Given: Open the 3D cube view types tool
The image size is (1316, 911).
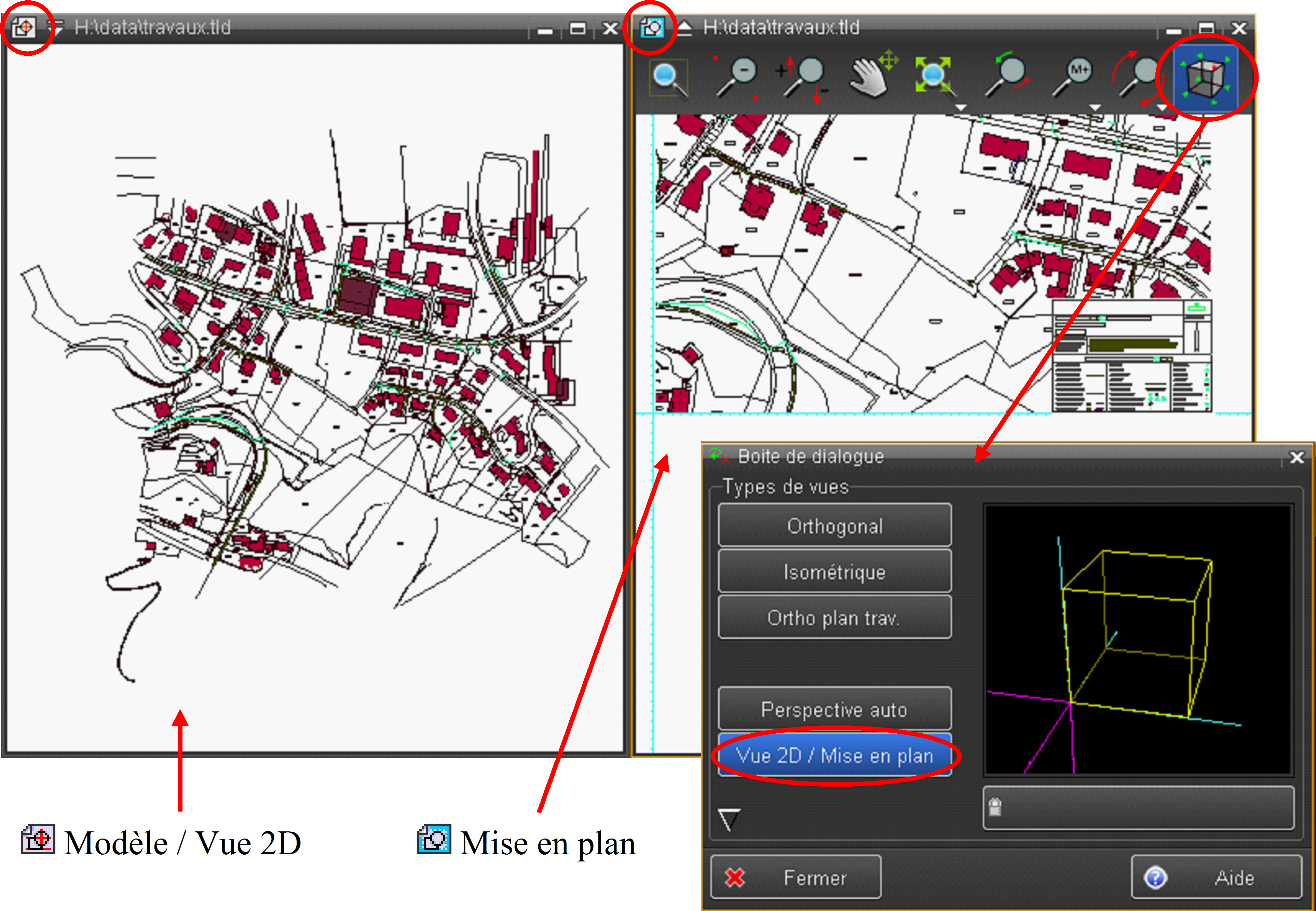Looking at the screenshot, I should (1206, 78).
